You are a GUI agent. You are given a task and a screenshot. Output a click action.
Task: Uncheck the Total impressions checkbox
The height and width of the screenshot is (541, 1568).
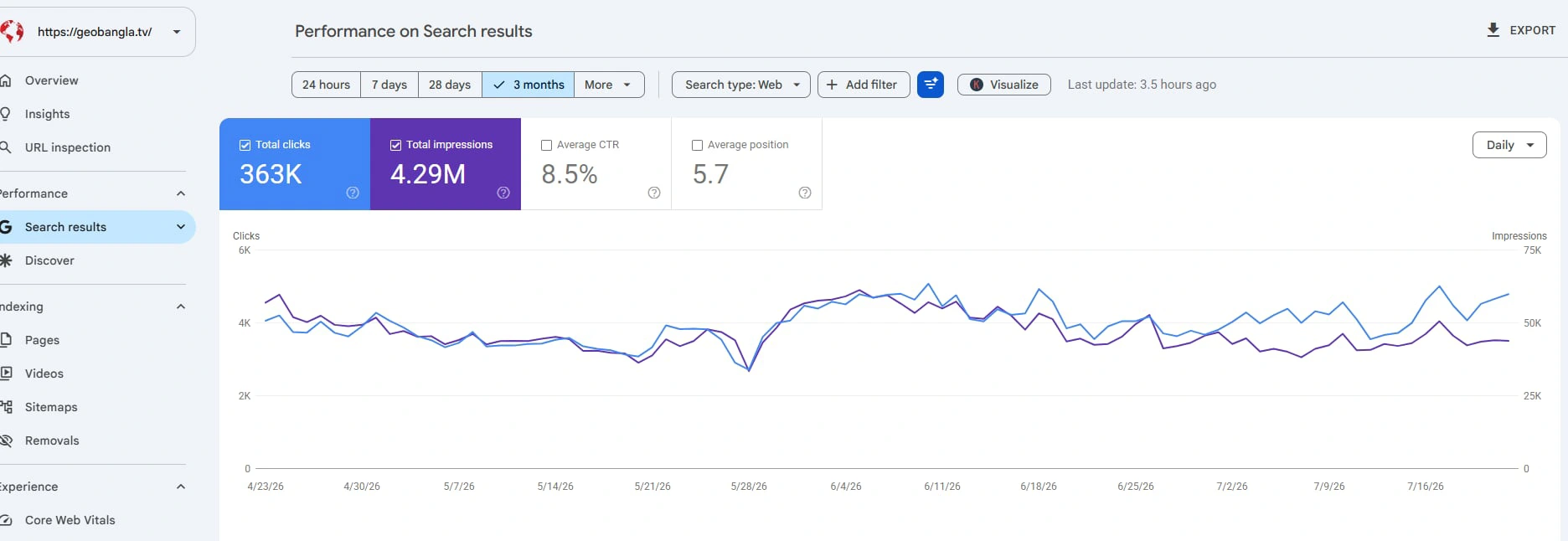pos(396,145)
